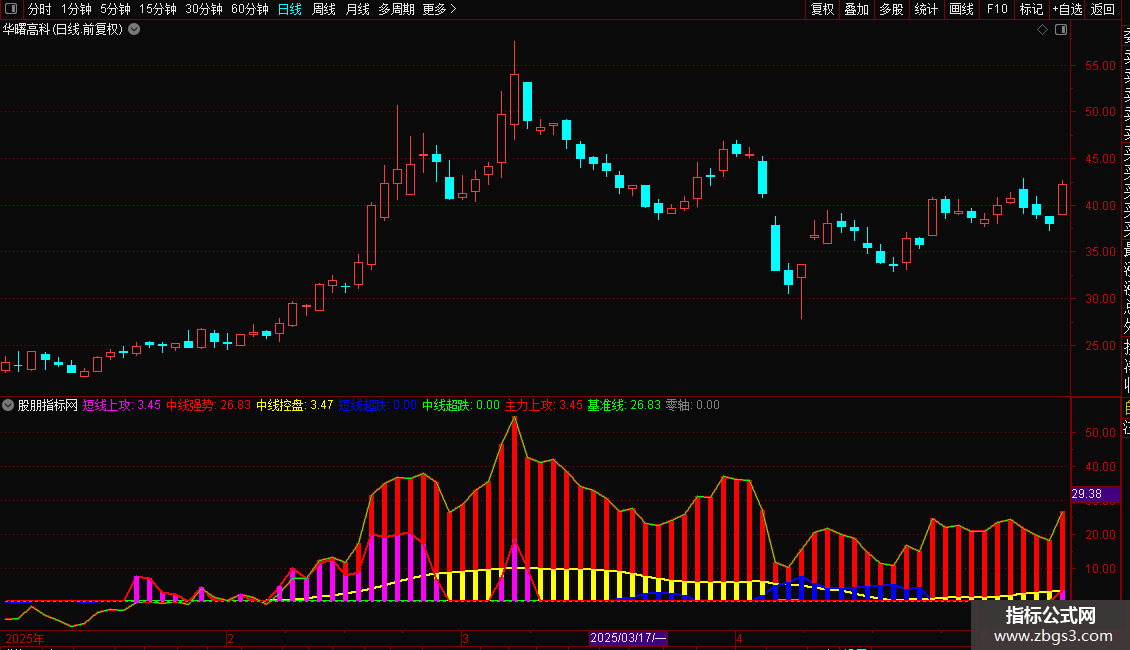This screenshot has width=1130, height=650.
Task: Activate the 画线 drawing tool
Action: click(x=961, y=9)
